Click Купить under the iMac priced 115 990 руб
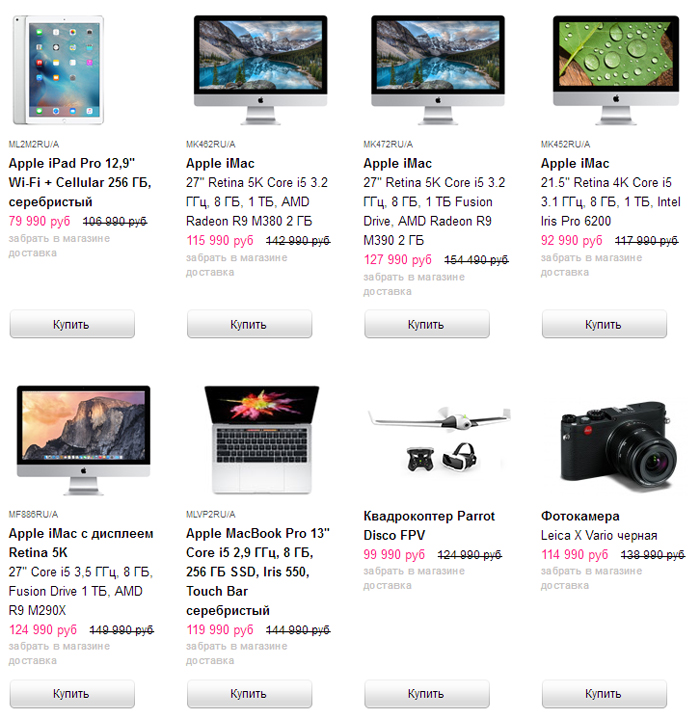 tap(250, 324)
